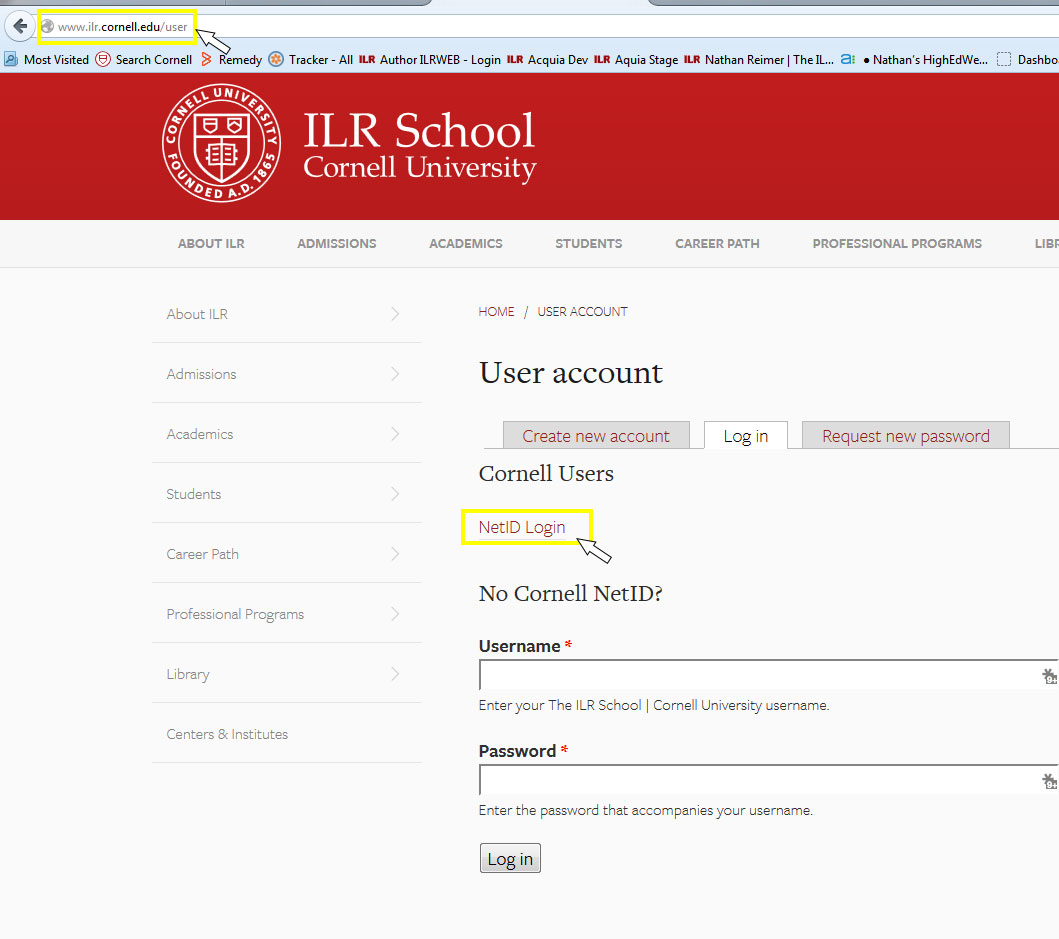Expand the Career Path sidebar chevron
This screenshot has width=1059, height=939.
coord(395,554)
